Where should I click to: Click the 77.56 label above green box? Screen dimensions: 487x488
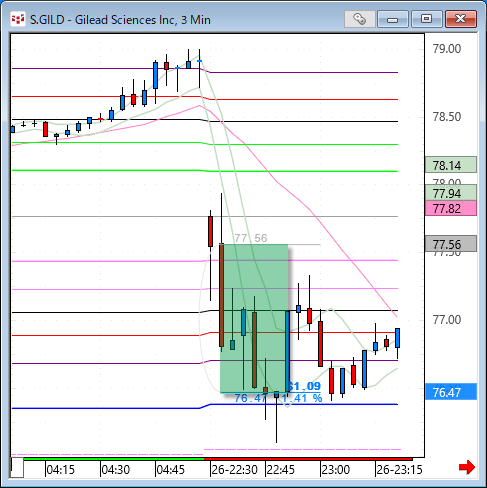click(x=251, y=238)
